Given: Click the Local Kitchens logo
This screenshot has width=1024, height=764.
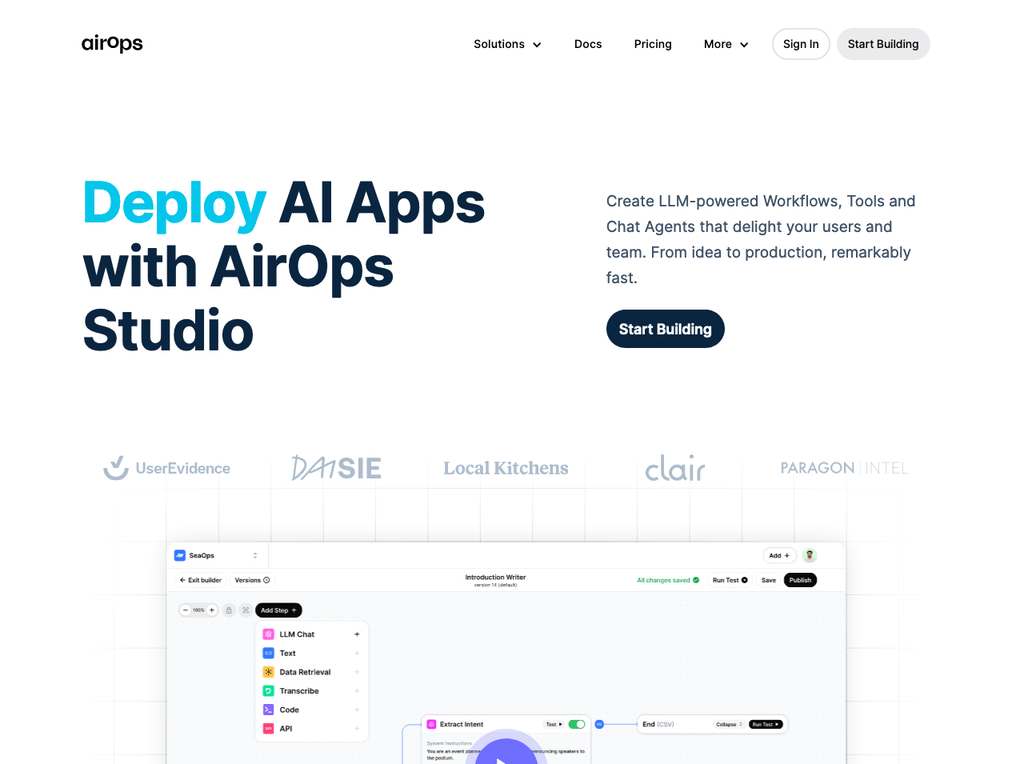Looking at the screenshot, I should tap(505, 468).
